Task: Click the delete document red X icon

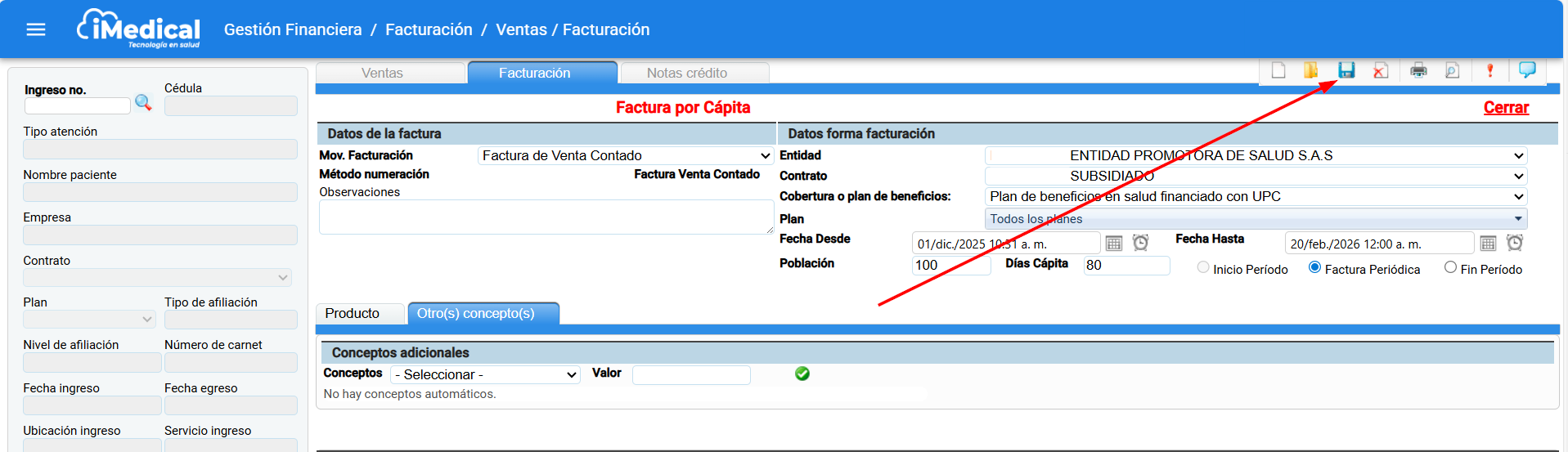Action: click(x=1381, y=70)
